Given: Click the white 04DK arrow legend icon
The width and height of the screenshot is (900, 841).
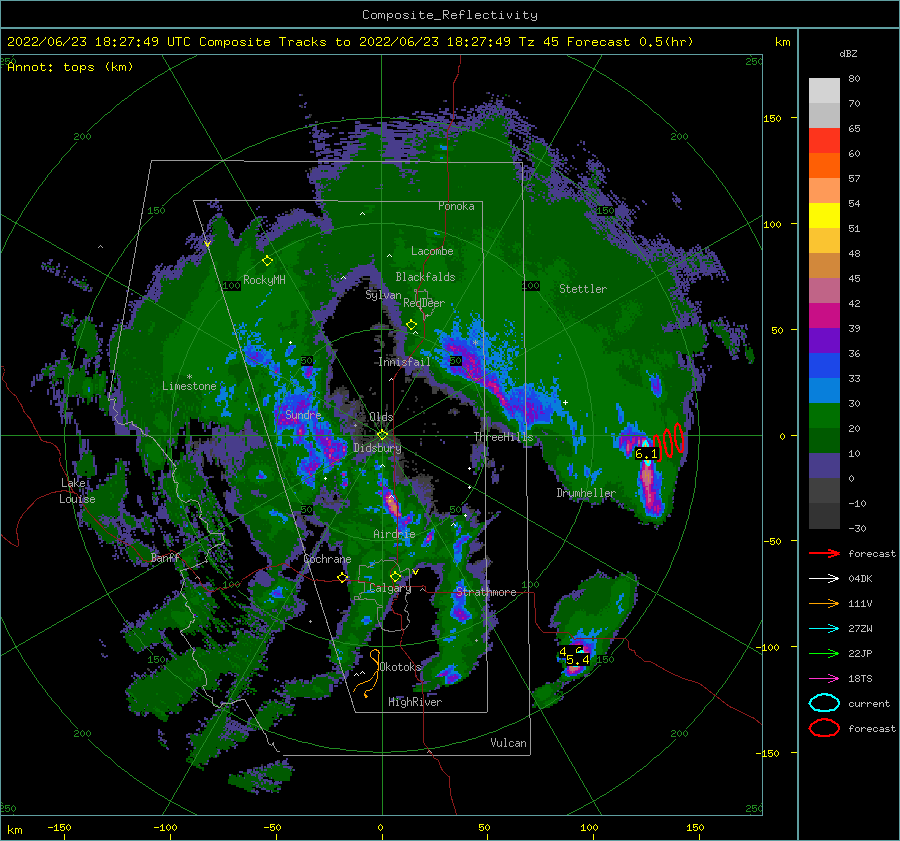Looking at the screenshot, I should pyautogui.click(x=824, y=579).
